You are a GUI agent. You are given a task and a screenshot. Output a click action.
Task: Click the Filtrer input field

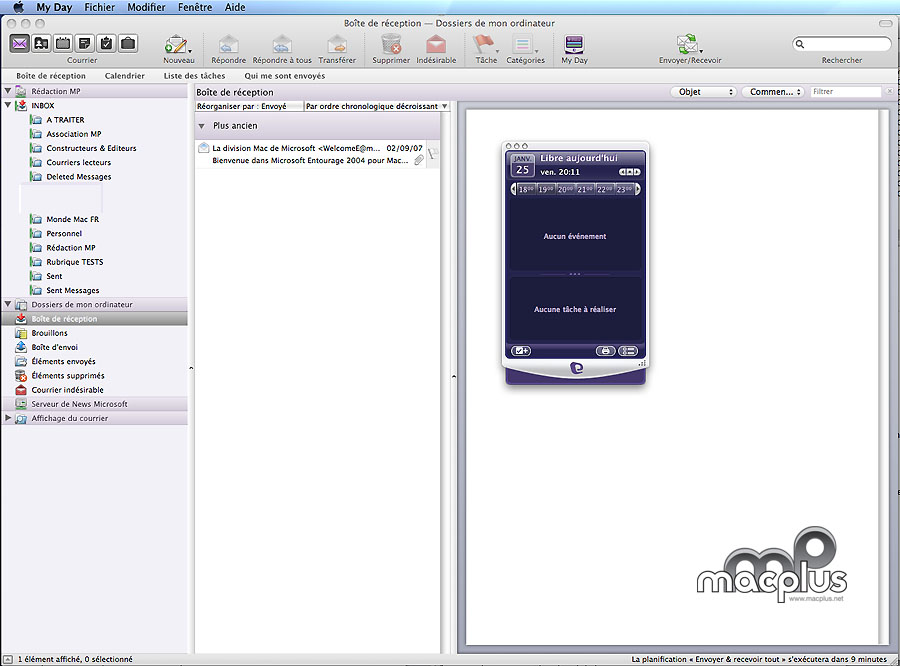pyautogui.click(x=846, y=92)
